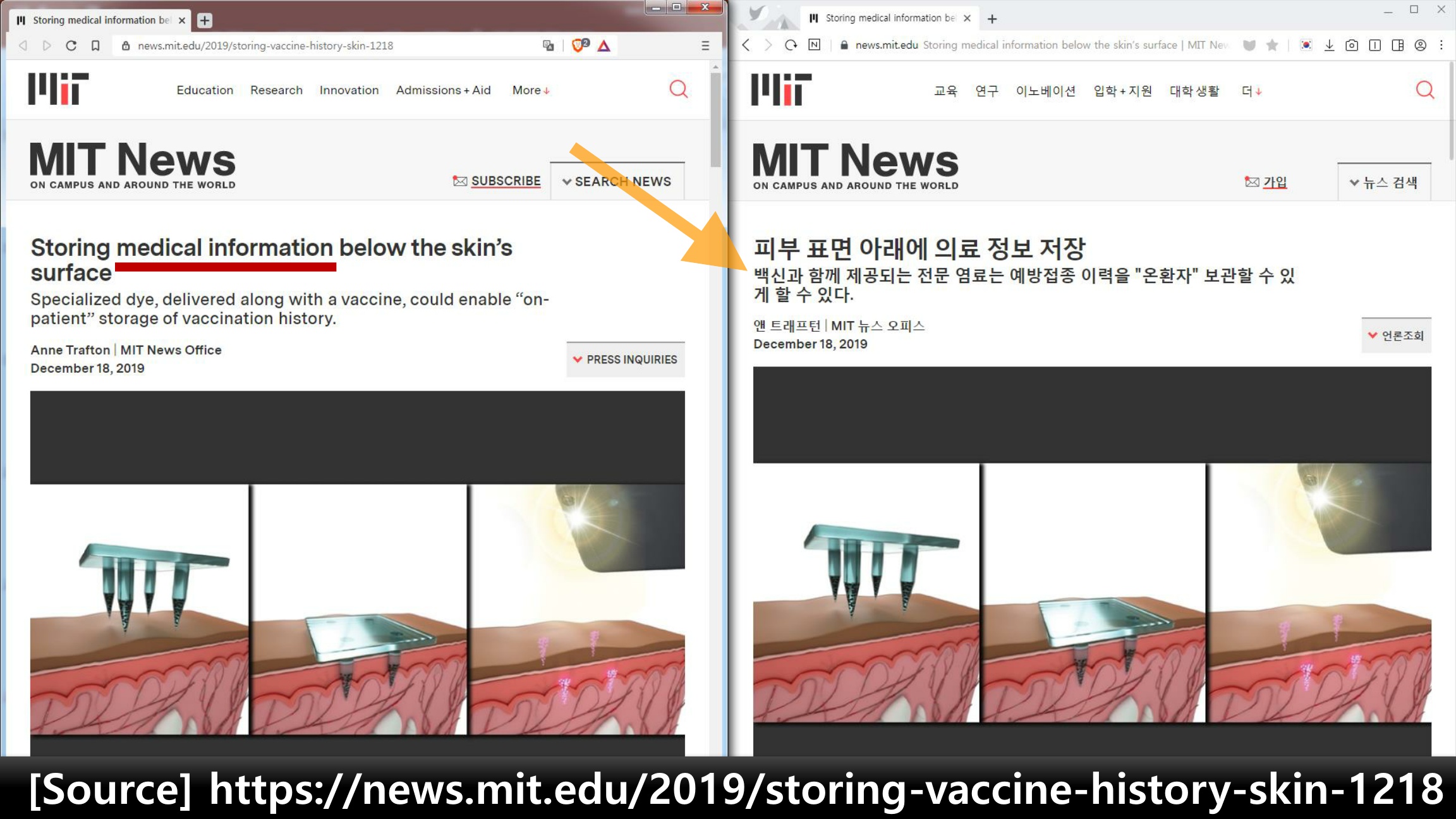Click the left page vertical scrollbar

[715, 120]
